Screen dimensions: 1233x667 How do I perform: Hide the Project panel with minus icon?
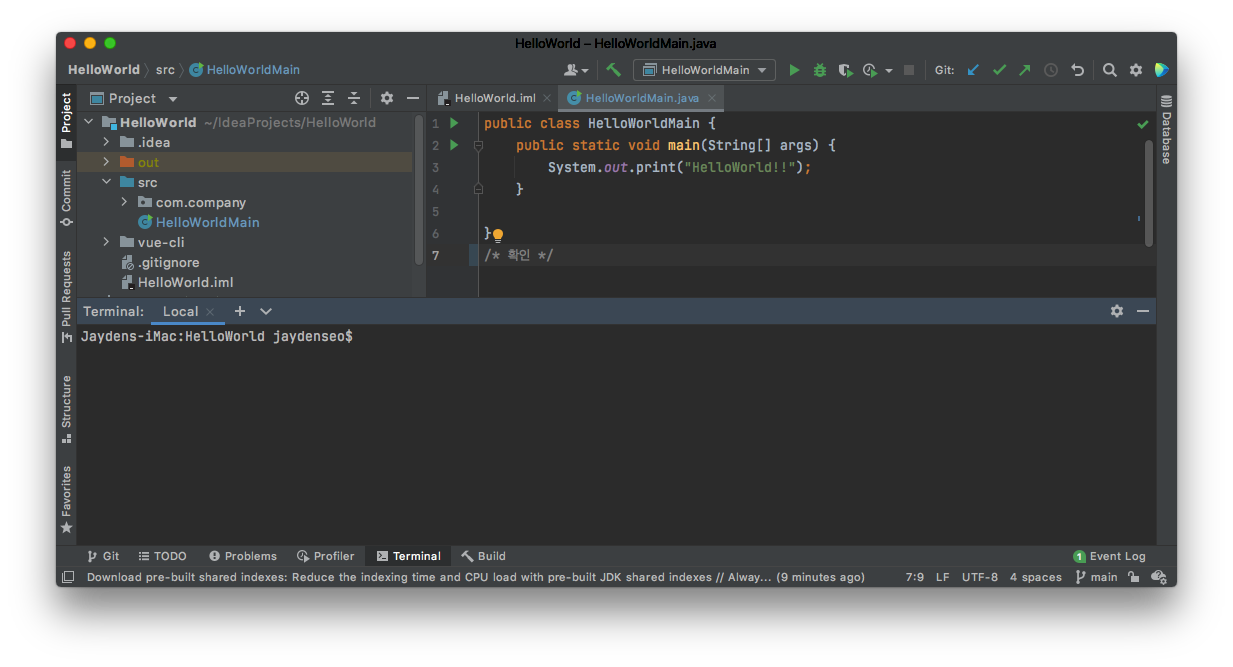(413, 98)
